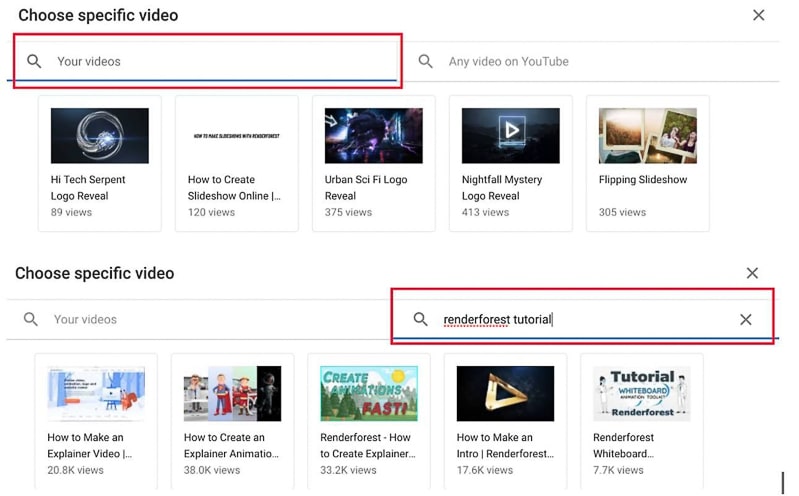Click the '375 views' count
This screenshot has height=496, width=799.
pos(349,213)
